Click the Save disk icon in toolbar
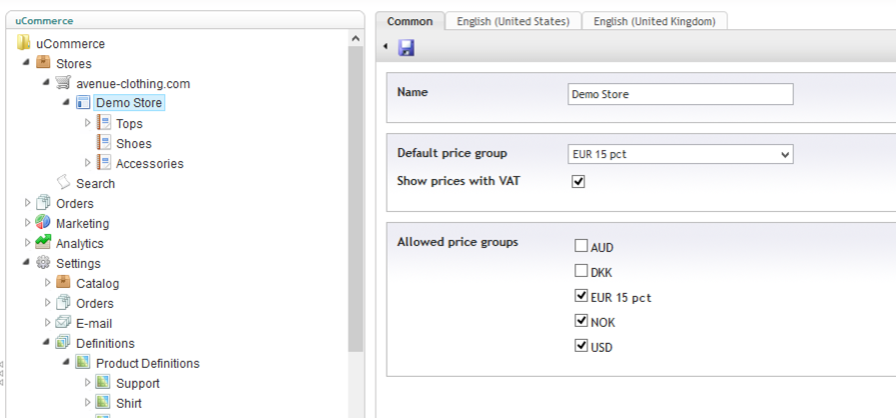Viewport: 896px width, 418px height. [406, 47]
